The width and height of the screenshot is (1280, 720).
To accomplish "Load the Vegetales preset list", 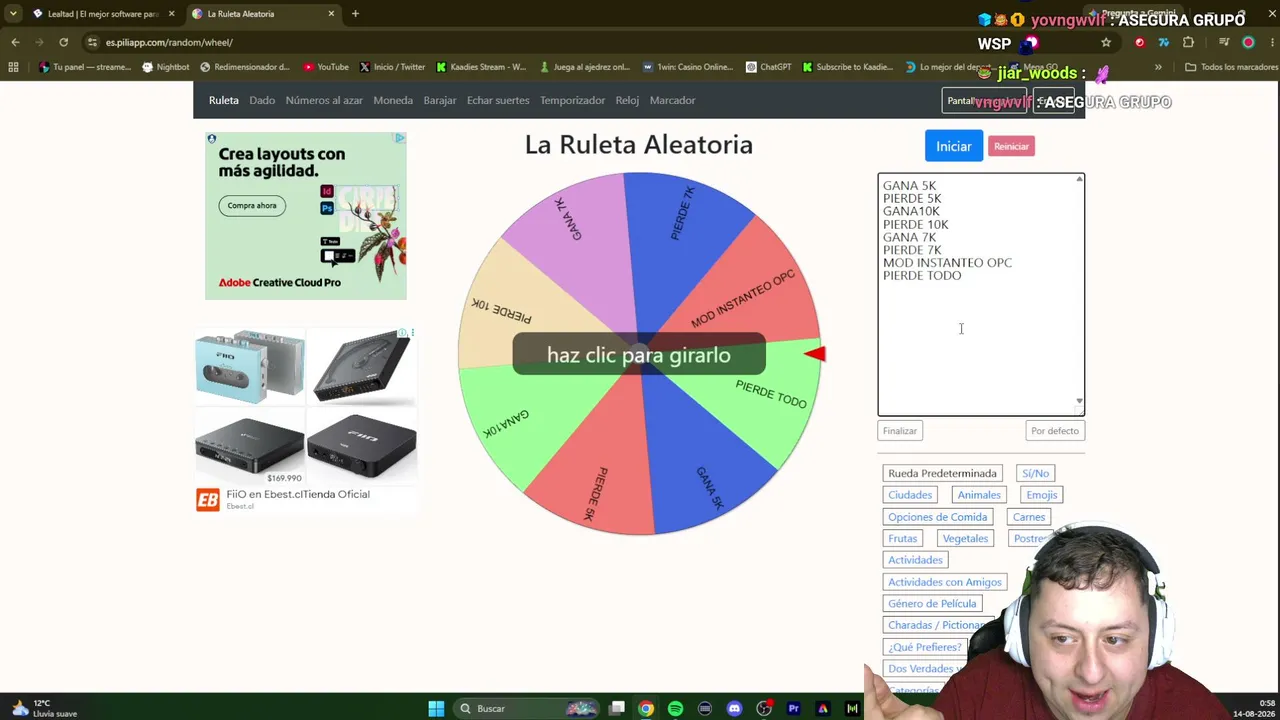I will [965, 538].
